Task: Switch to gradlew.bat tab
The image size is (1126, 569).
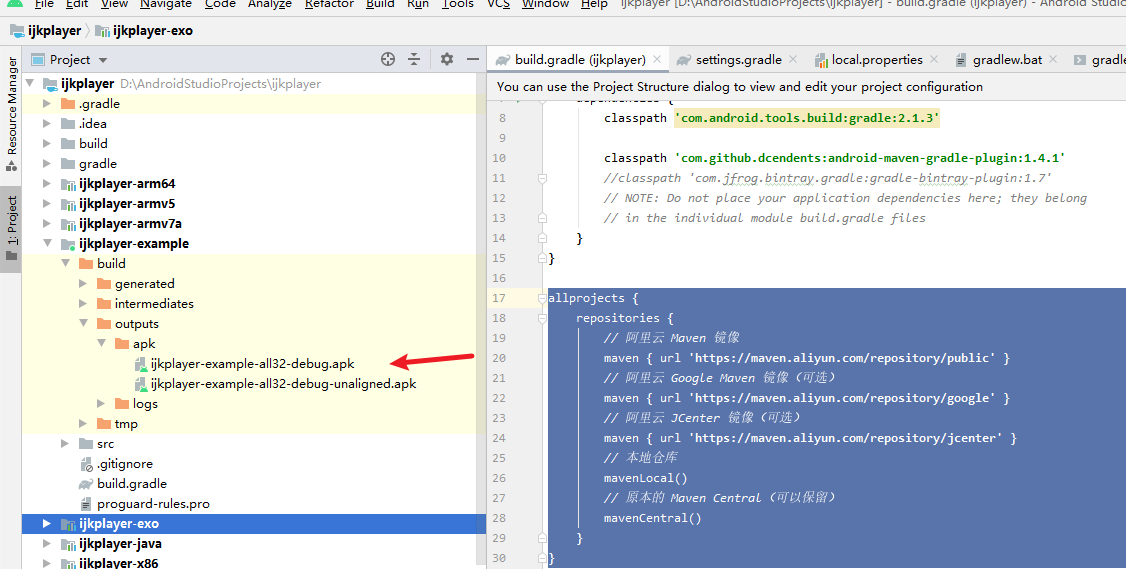Action: [x=1007, y=60]
